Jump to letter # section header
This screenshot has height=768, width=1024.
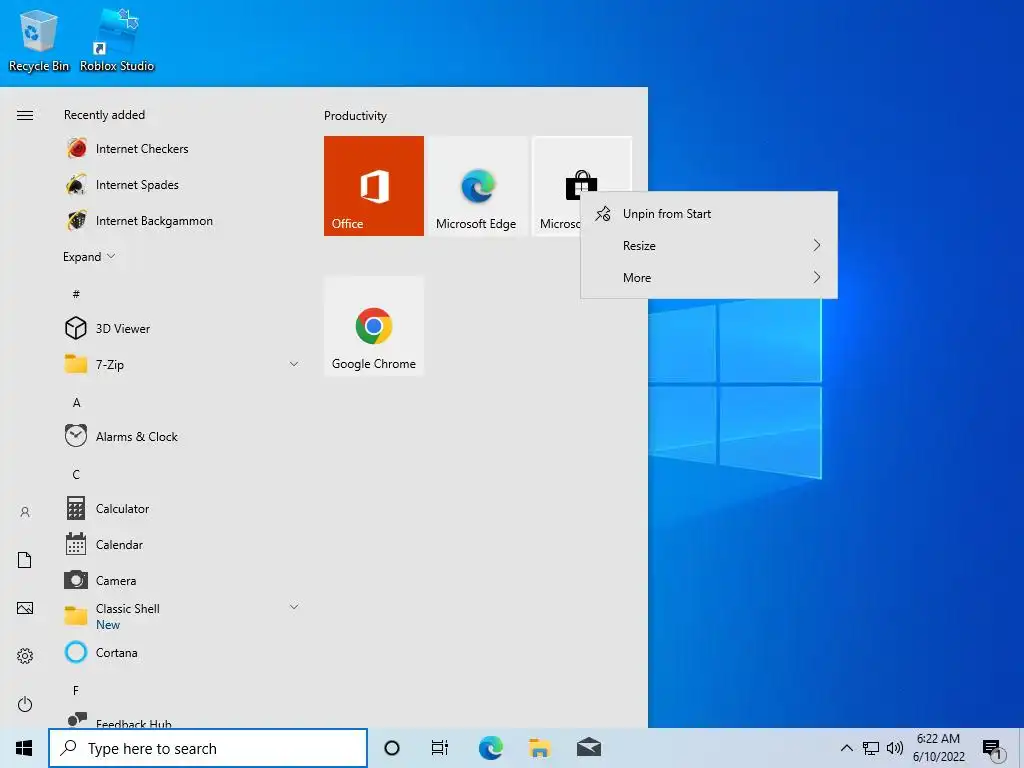(x=76, y=294)
